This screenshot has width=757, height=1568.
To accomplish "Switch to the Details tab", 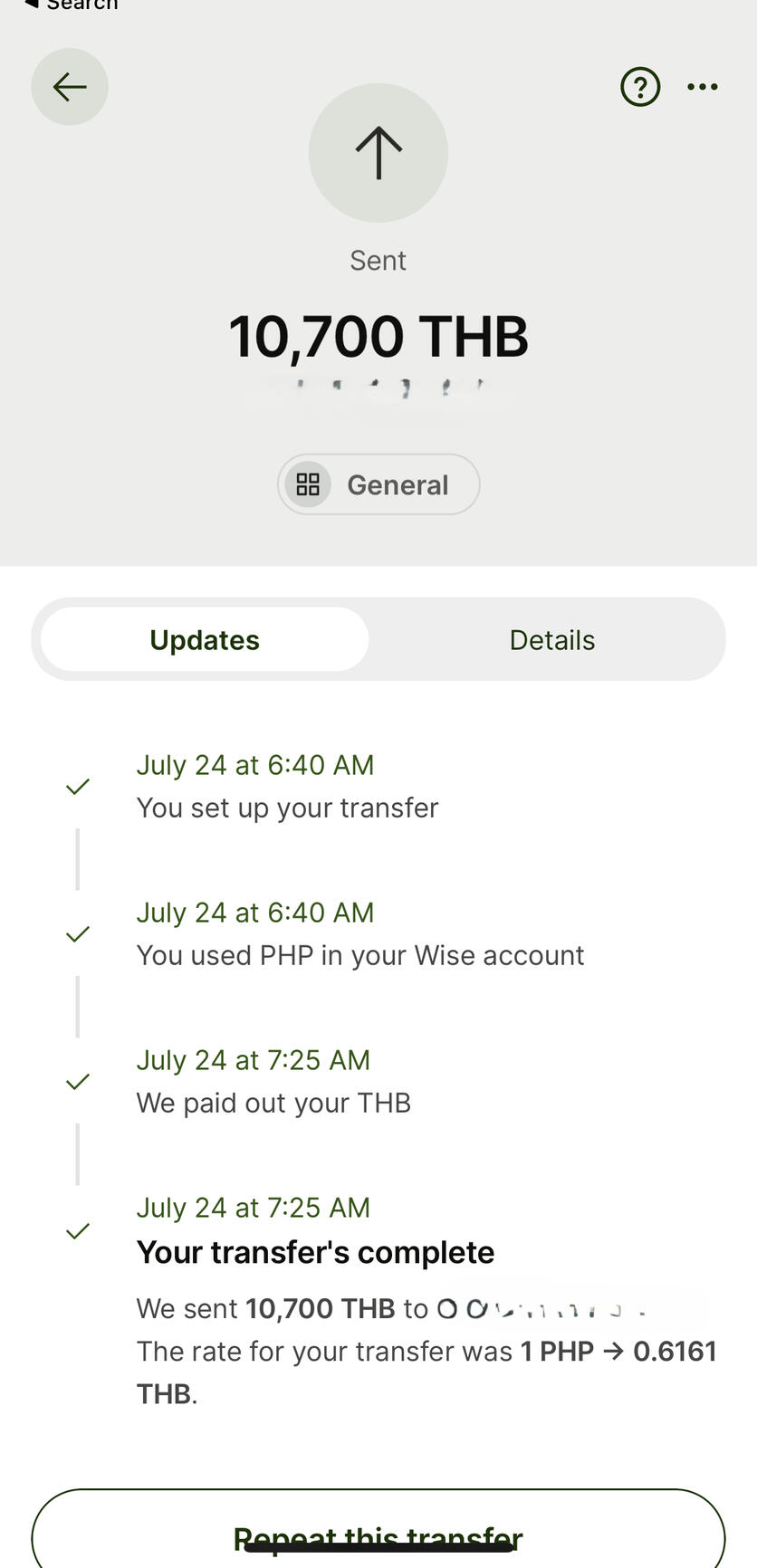I will tap(551, 640).
